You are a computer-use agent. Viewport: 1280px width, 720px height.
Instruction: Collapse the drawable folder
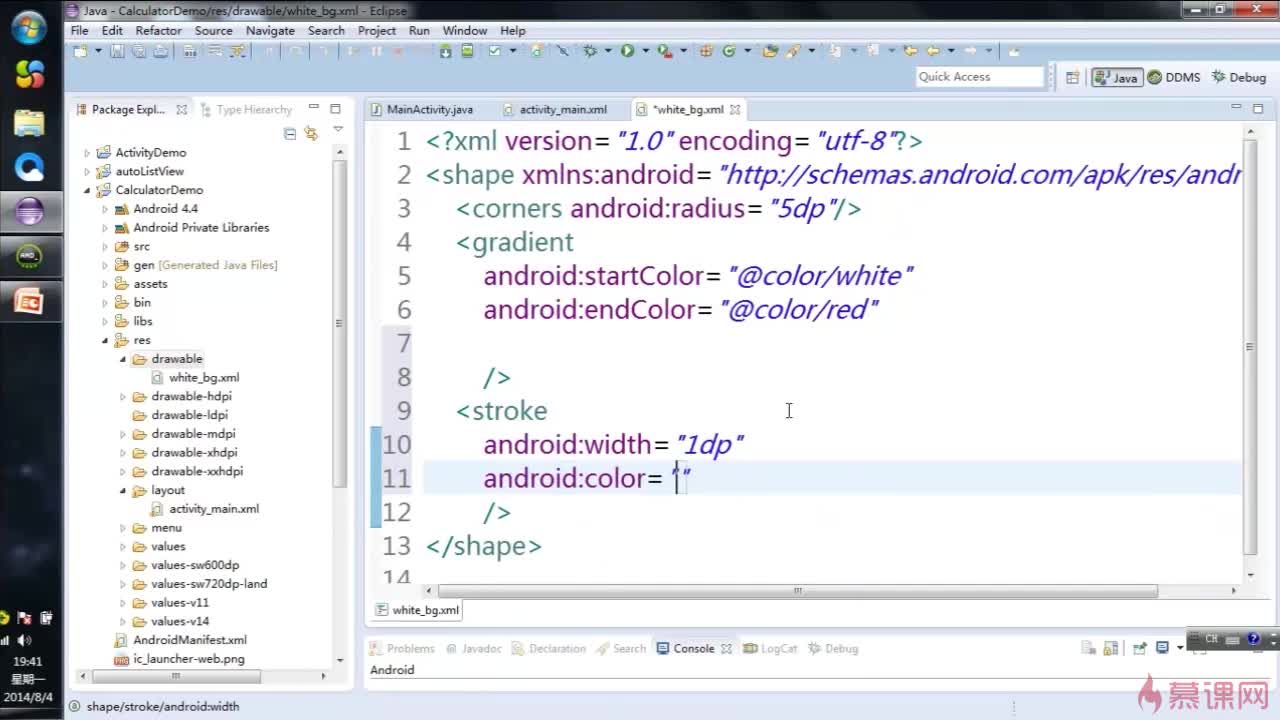(x=123, y=359)
